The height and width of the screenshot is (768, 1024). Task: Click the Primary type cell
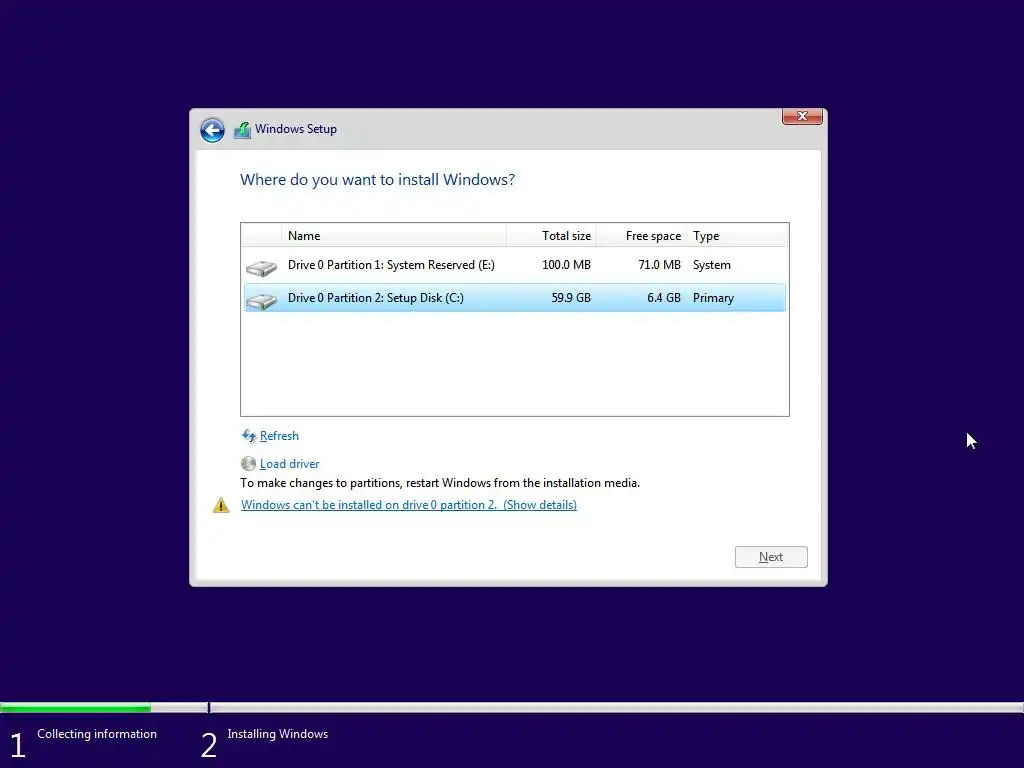point(713,298)
